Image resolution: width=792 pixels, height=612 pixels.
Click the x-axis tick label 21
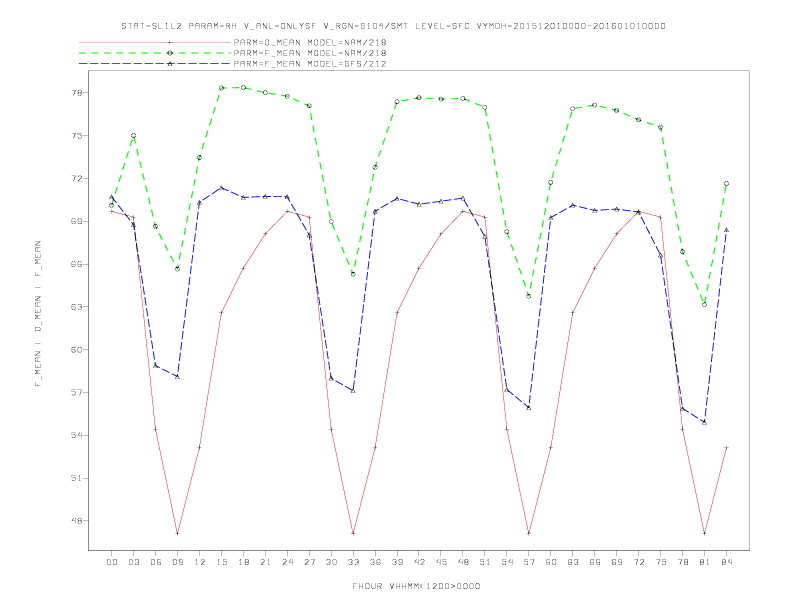(266, 562)
